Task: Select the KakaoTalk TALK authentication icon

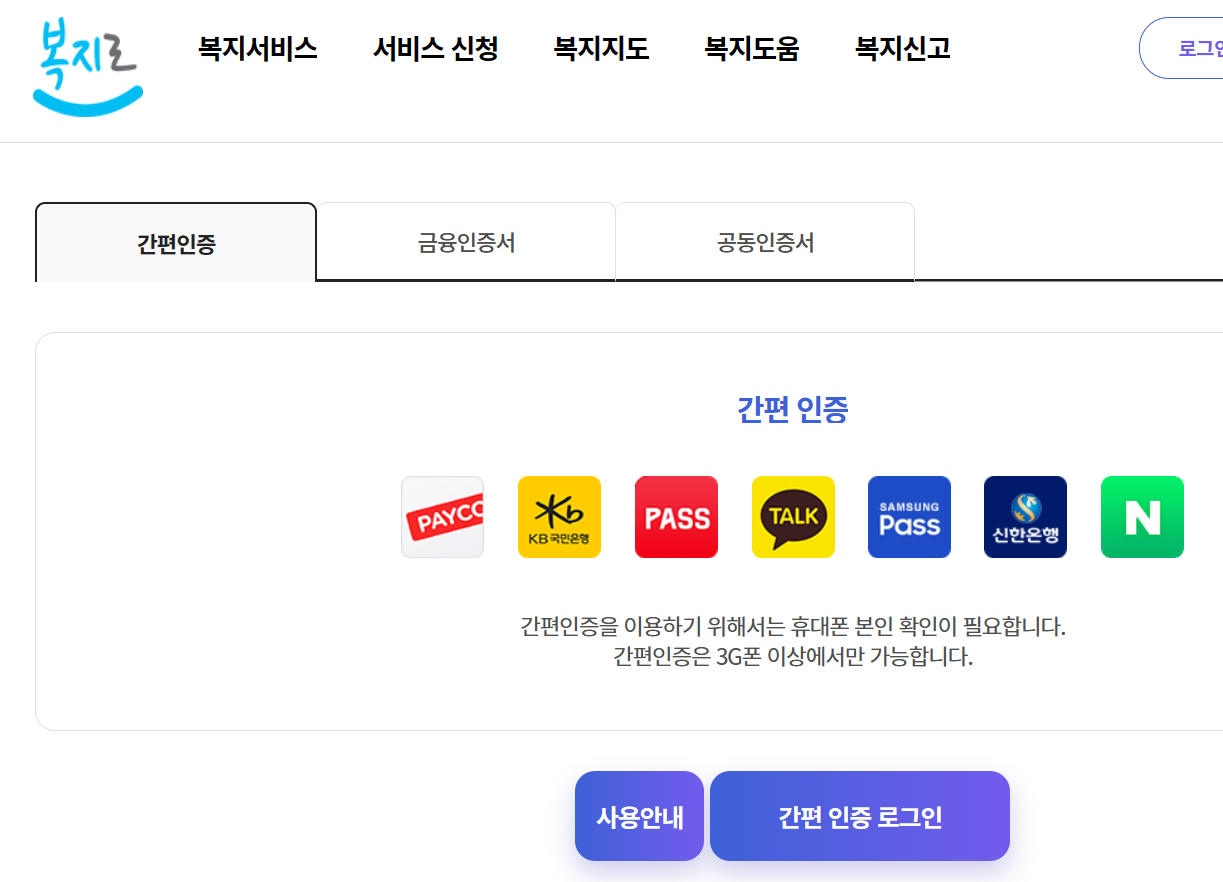Action: [793, 517]
